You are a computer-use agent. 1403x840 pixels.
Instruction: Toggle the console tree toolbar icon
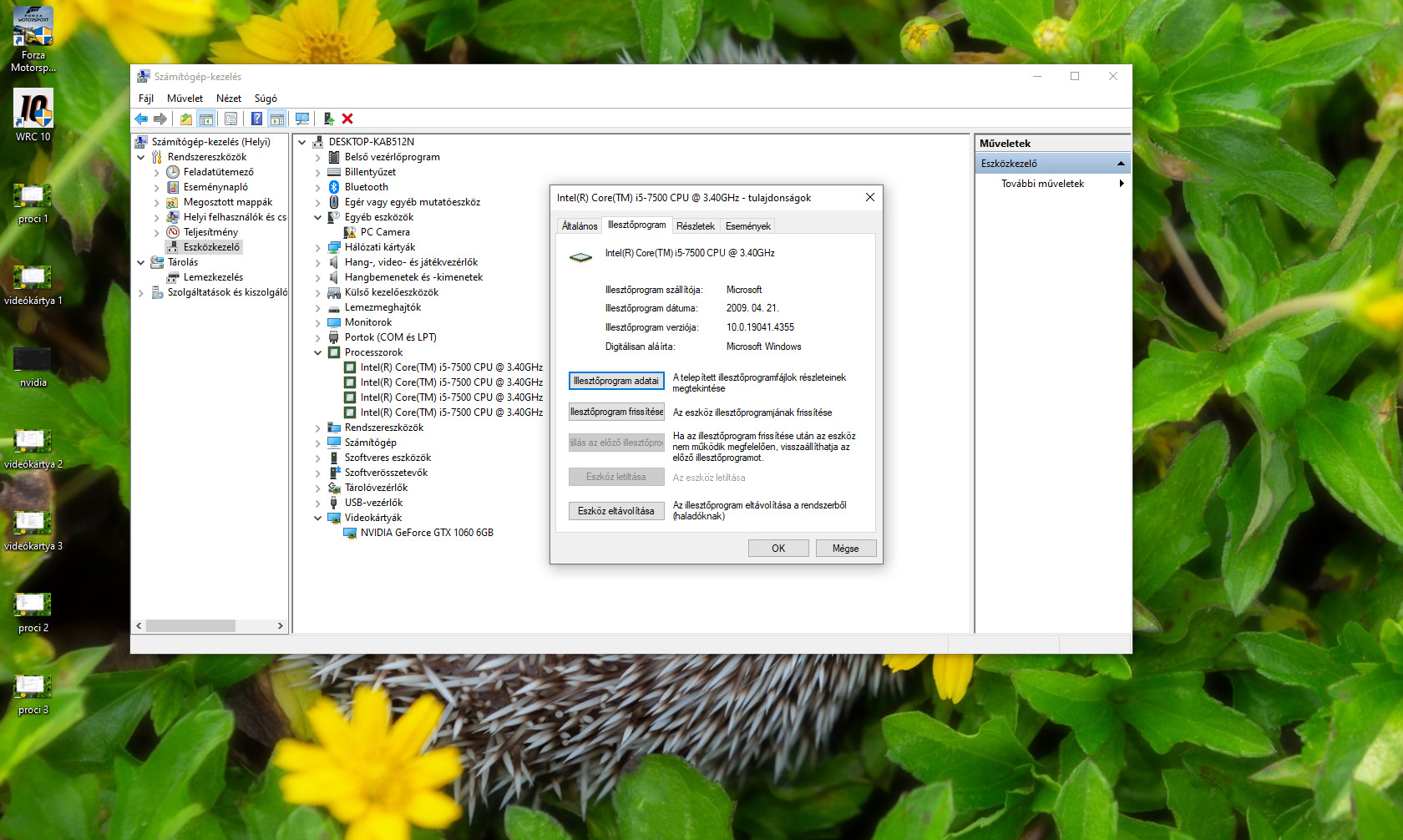coord(206,119)
